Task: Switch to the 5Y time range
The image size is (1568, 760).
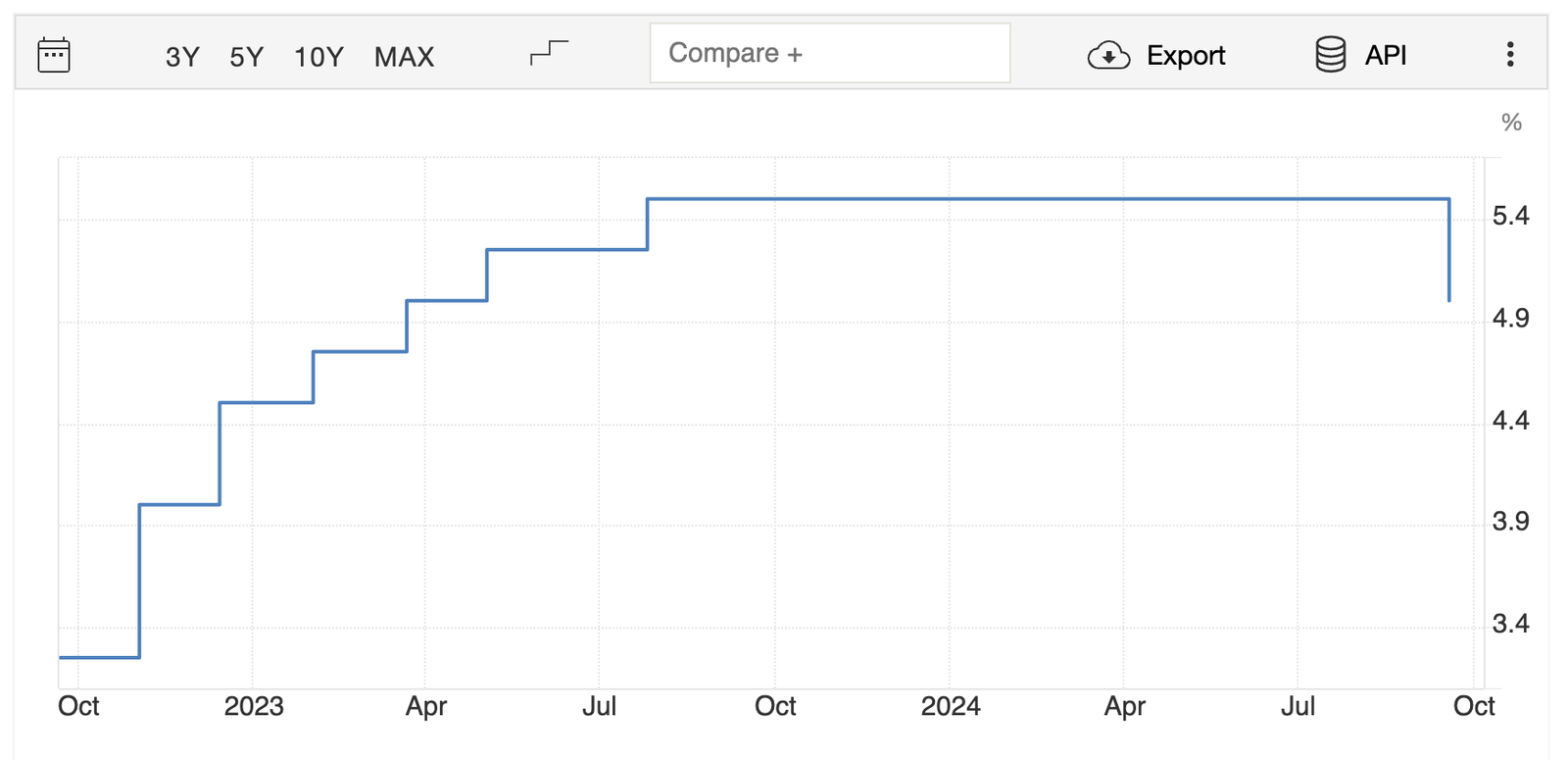Action: (x=247, y=57)
